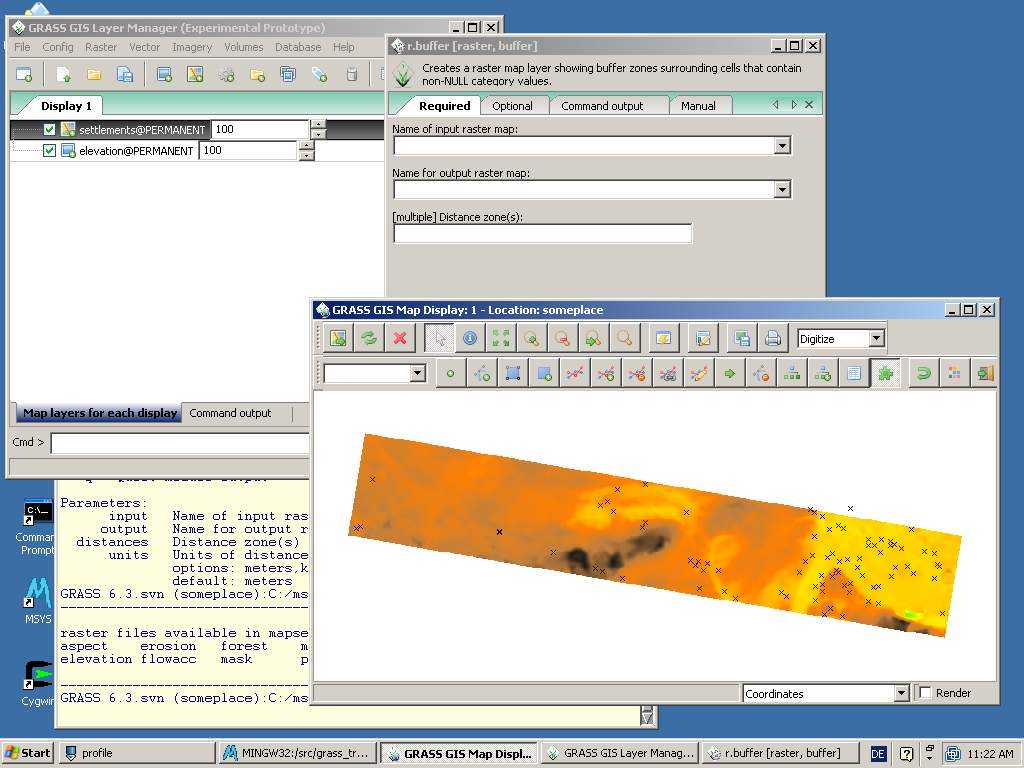Decrease elevation layer opacity spinner
The height and width of the screenshot is (768, 1024).
(306, 155)
